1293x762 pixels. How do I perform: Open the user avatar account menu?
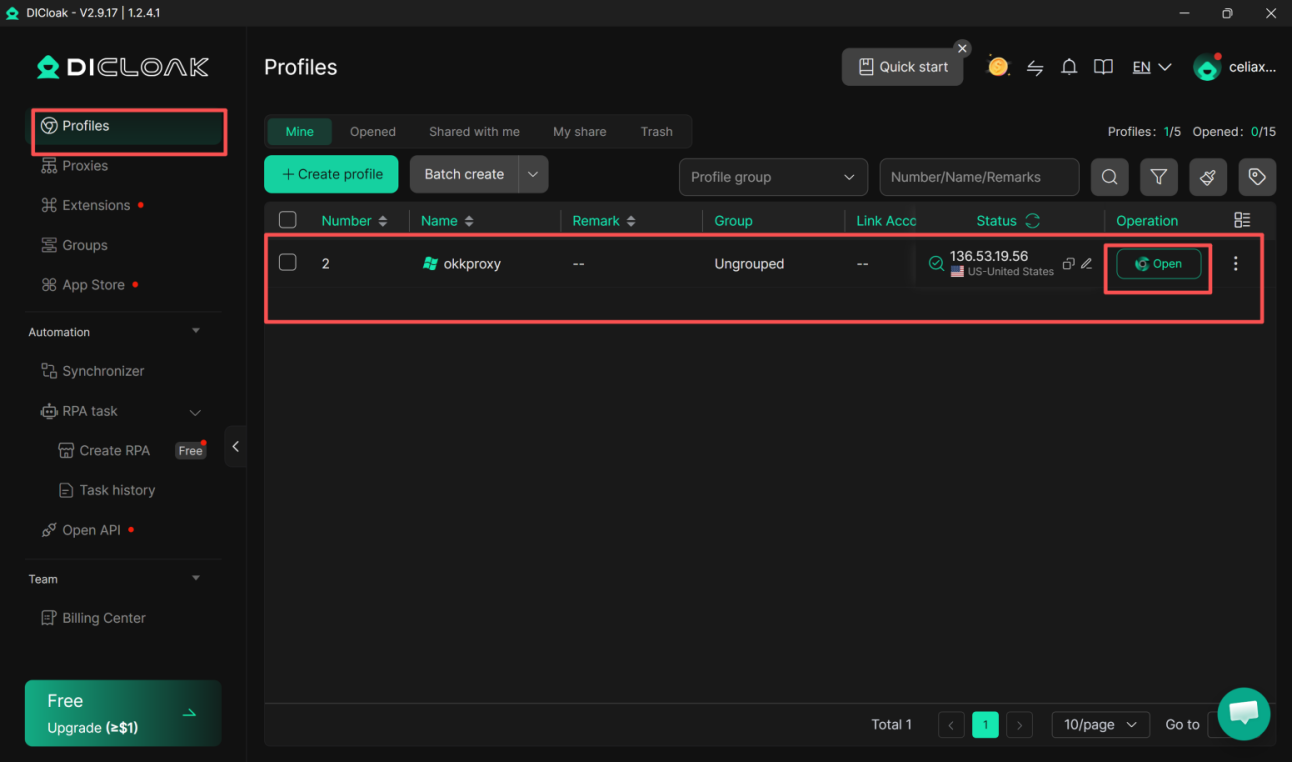[1207, 68]
